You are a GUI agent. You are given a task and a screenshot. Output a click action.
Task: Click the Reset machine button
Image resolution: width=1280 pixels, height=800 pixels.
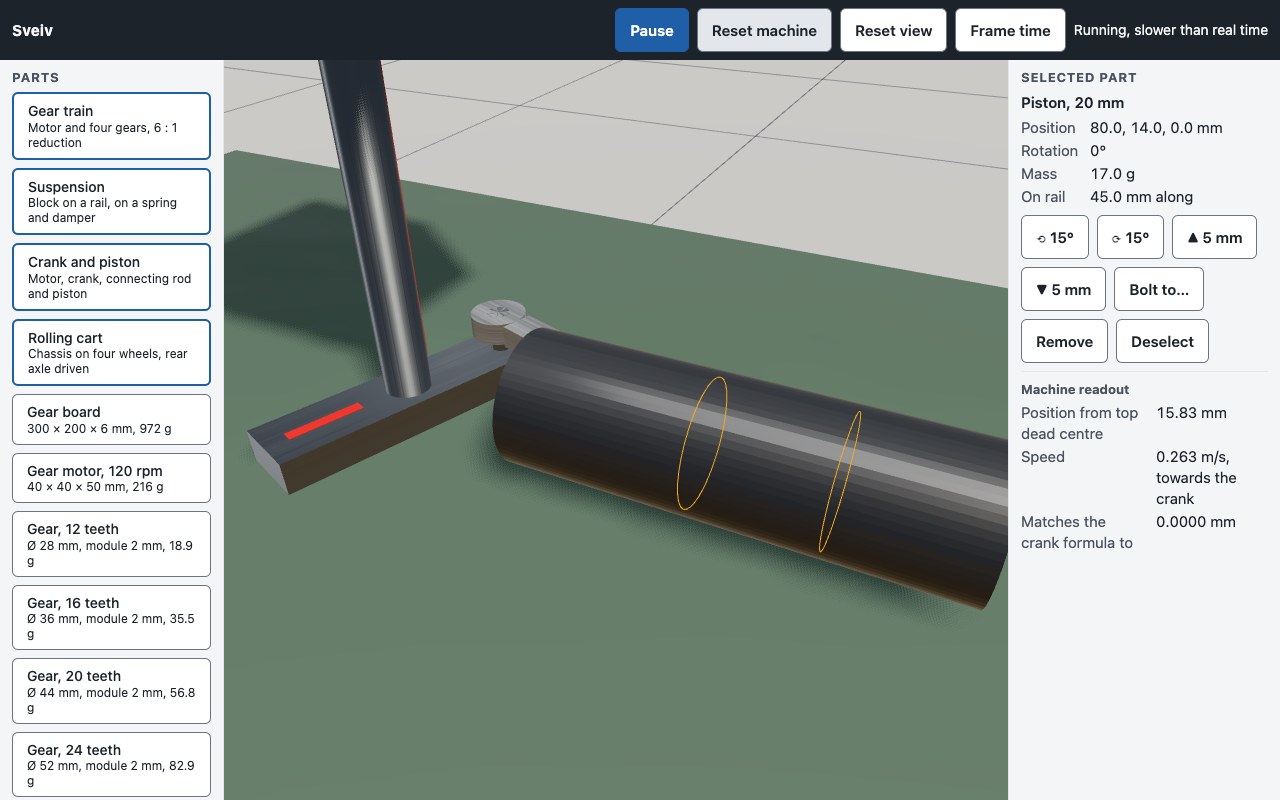tap(764, 30)
